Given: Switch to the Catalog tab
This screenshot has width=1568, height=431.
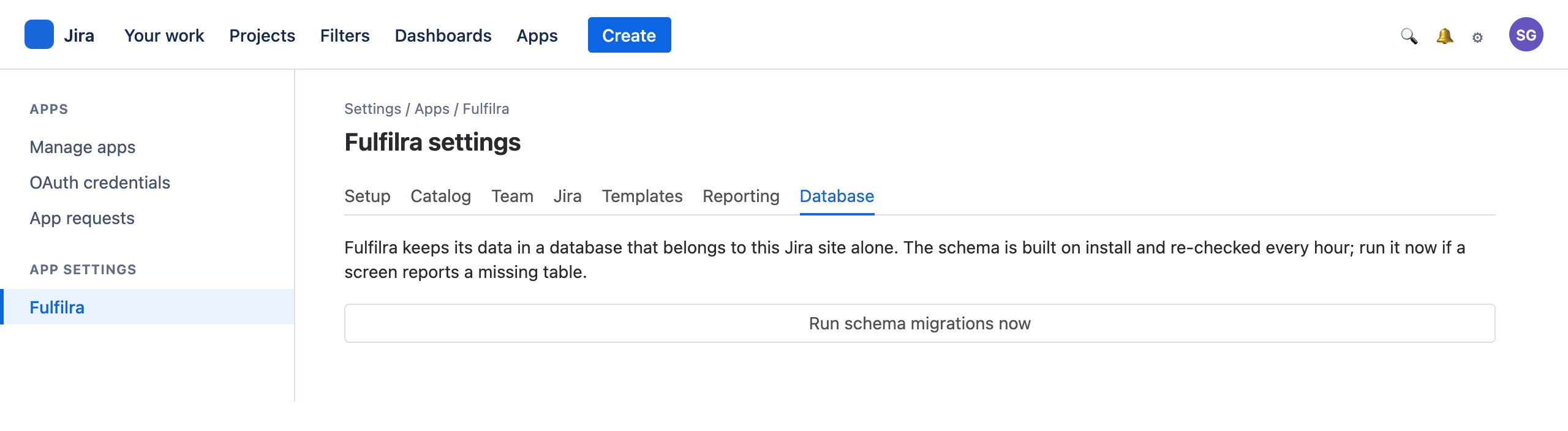Looking at the screenshot, I should [x=440, y=196].
